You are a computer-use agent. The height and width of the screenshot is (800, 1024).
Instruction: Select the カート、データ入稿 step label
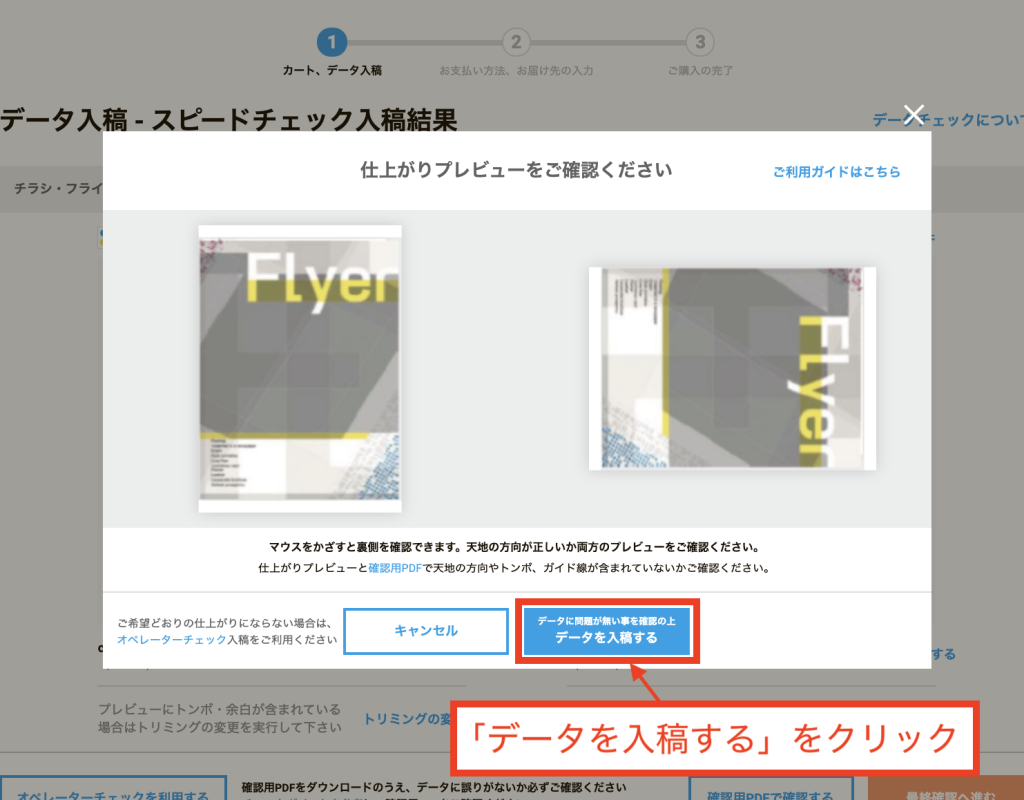pyautogui.click(x=332, y=71)
